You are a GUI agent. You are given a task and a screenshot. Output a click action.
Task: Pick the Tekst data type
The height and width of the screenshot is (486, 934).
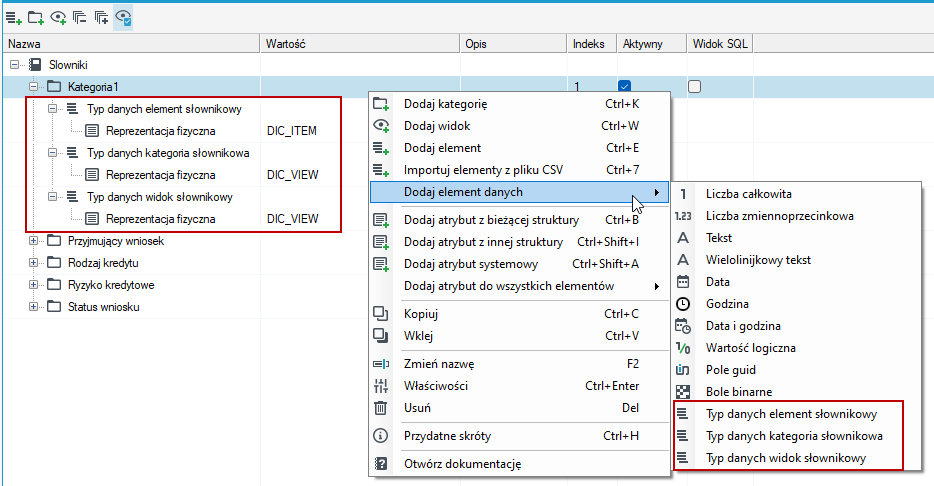(x=797, y=238)
